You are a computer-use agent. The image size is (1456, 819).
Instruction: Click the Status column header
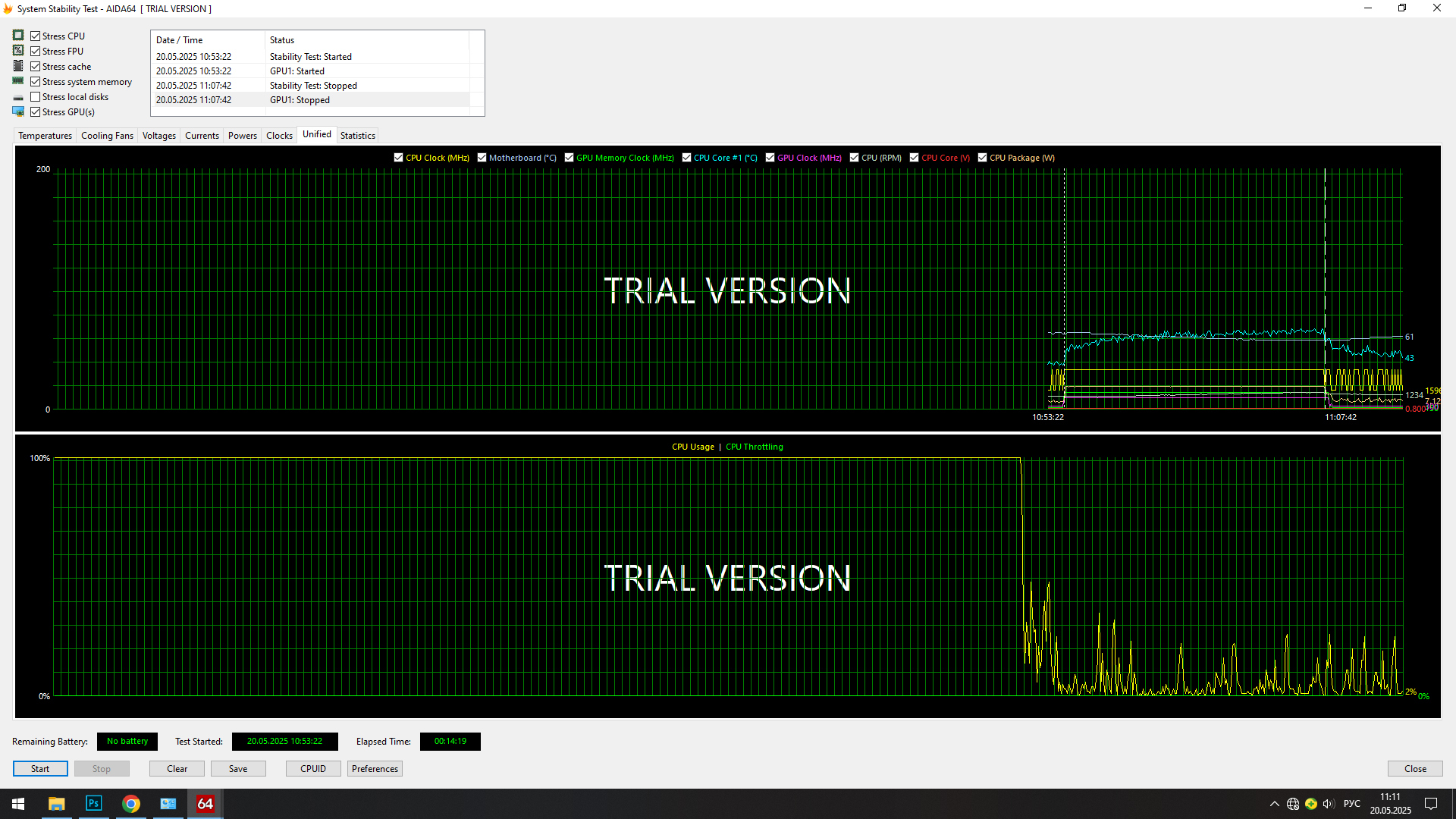pyautogui.click(x=367, y=40)
